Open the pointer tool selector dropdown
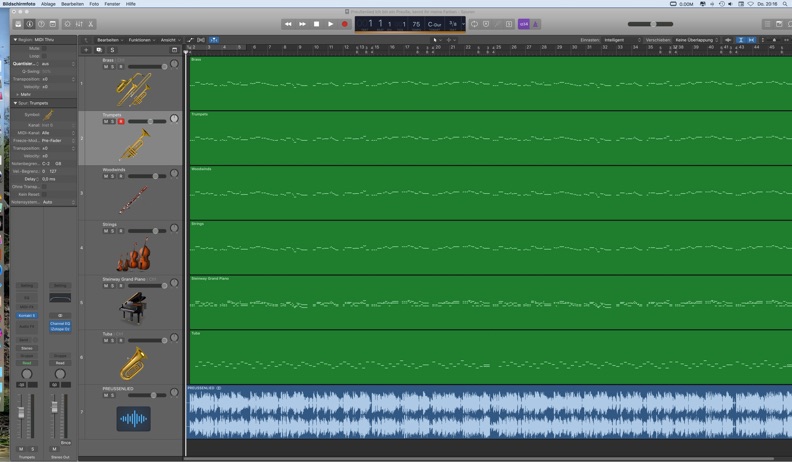Screen dimensions: 792x462 point(436,40)
